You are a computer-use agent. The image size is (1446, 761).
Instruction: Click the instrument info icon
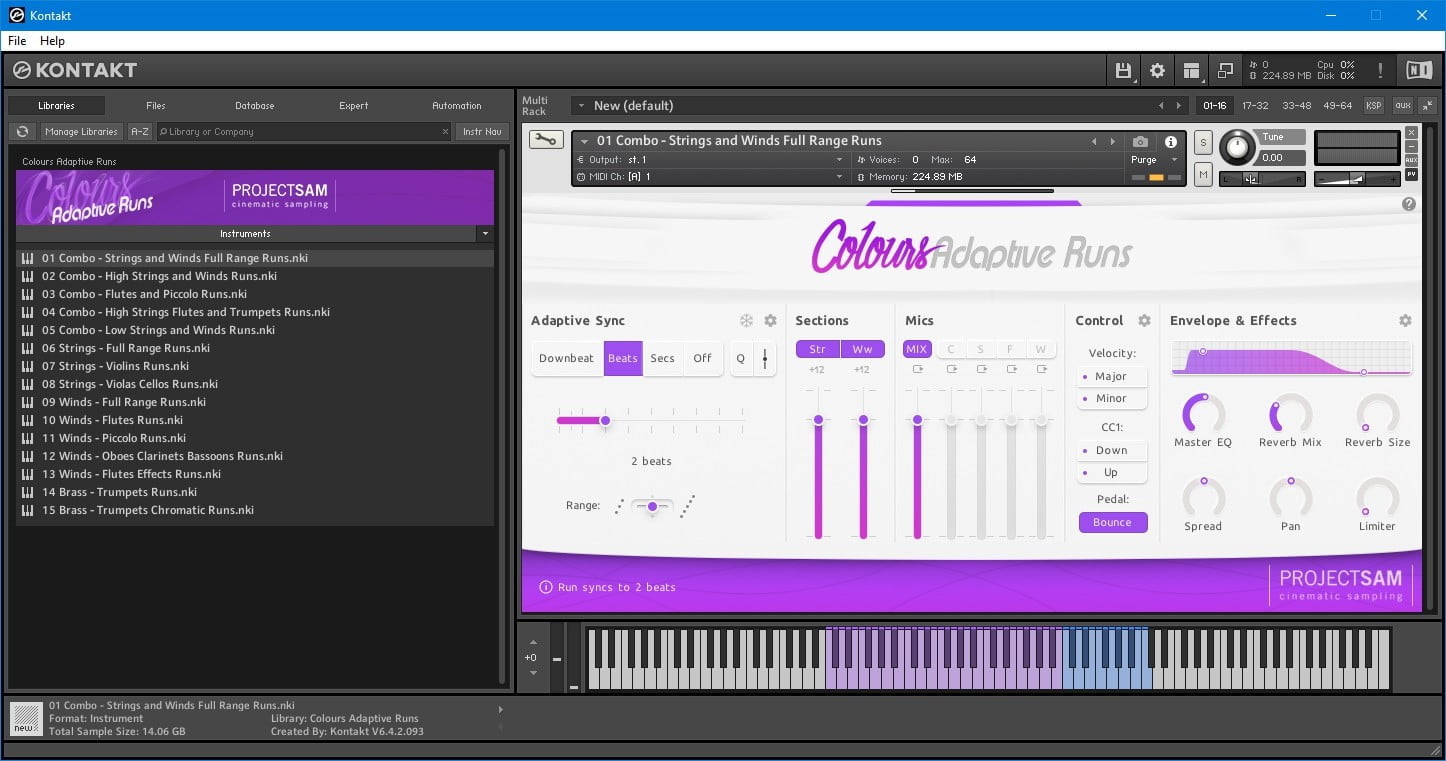[1170, 142]
